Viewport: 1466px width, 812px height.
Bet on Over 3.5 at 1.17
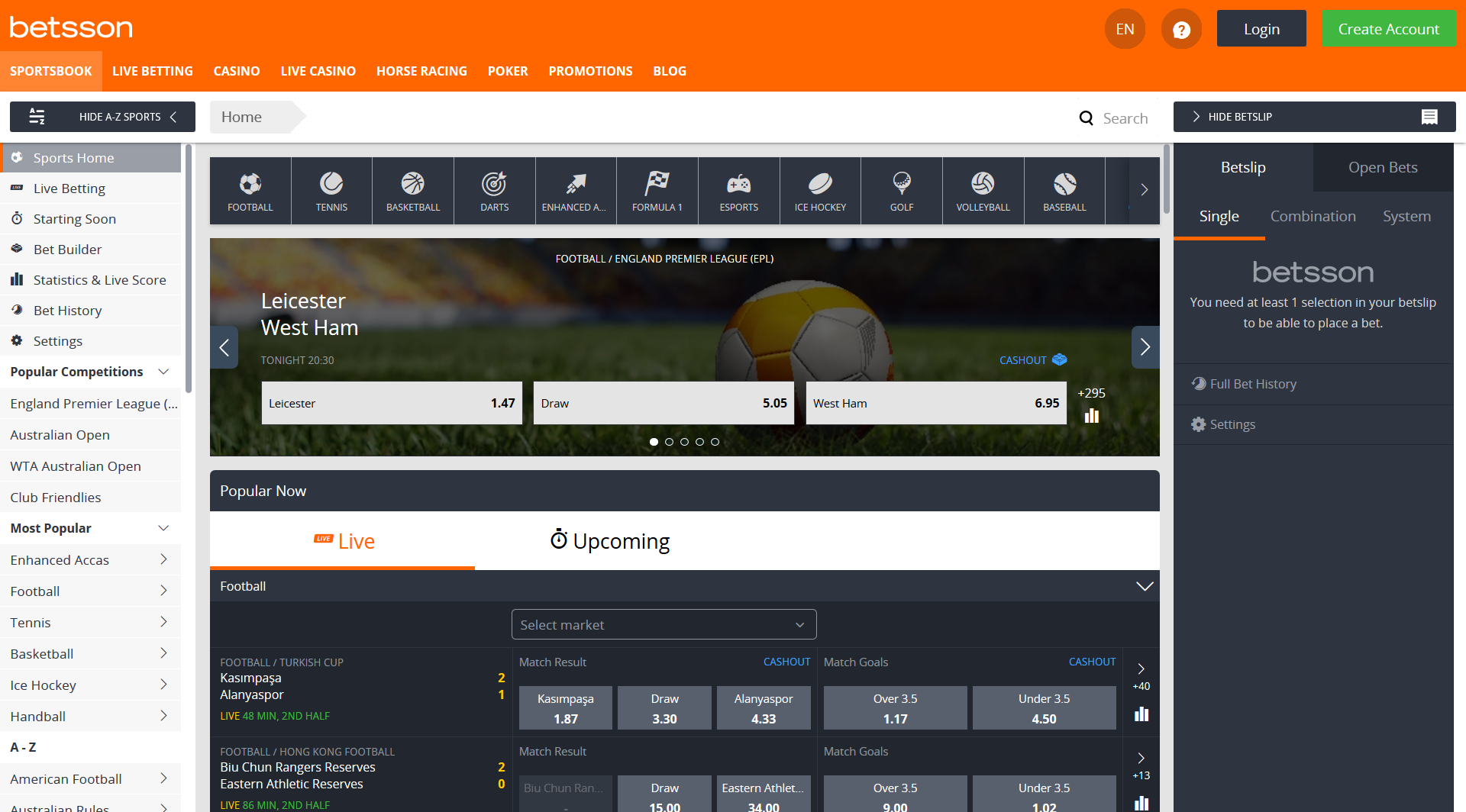pyautogui.click(x=895, y=708)
